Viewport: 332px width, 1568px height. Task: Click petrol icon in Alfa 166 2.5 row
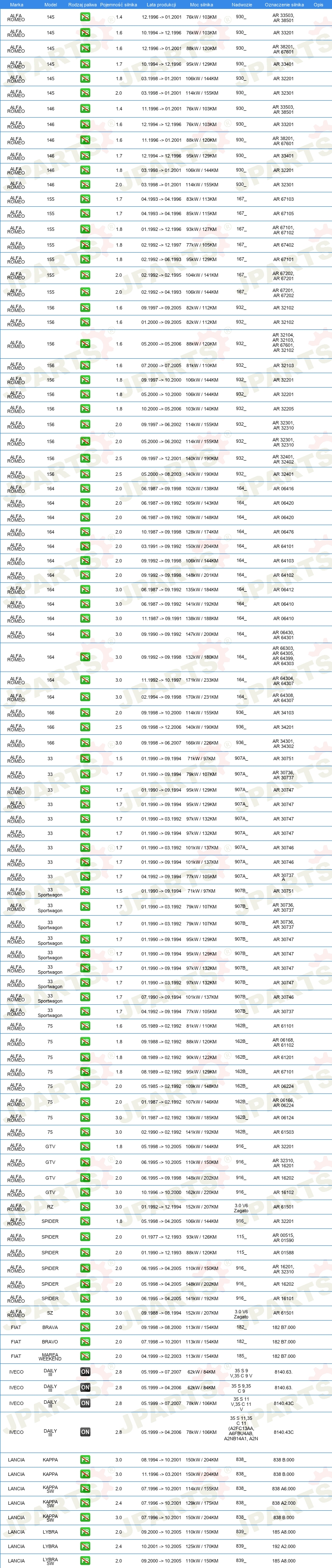pos(84,728)
